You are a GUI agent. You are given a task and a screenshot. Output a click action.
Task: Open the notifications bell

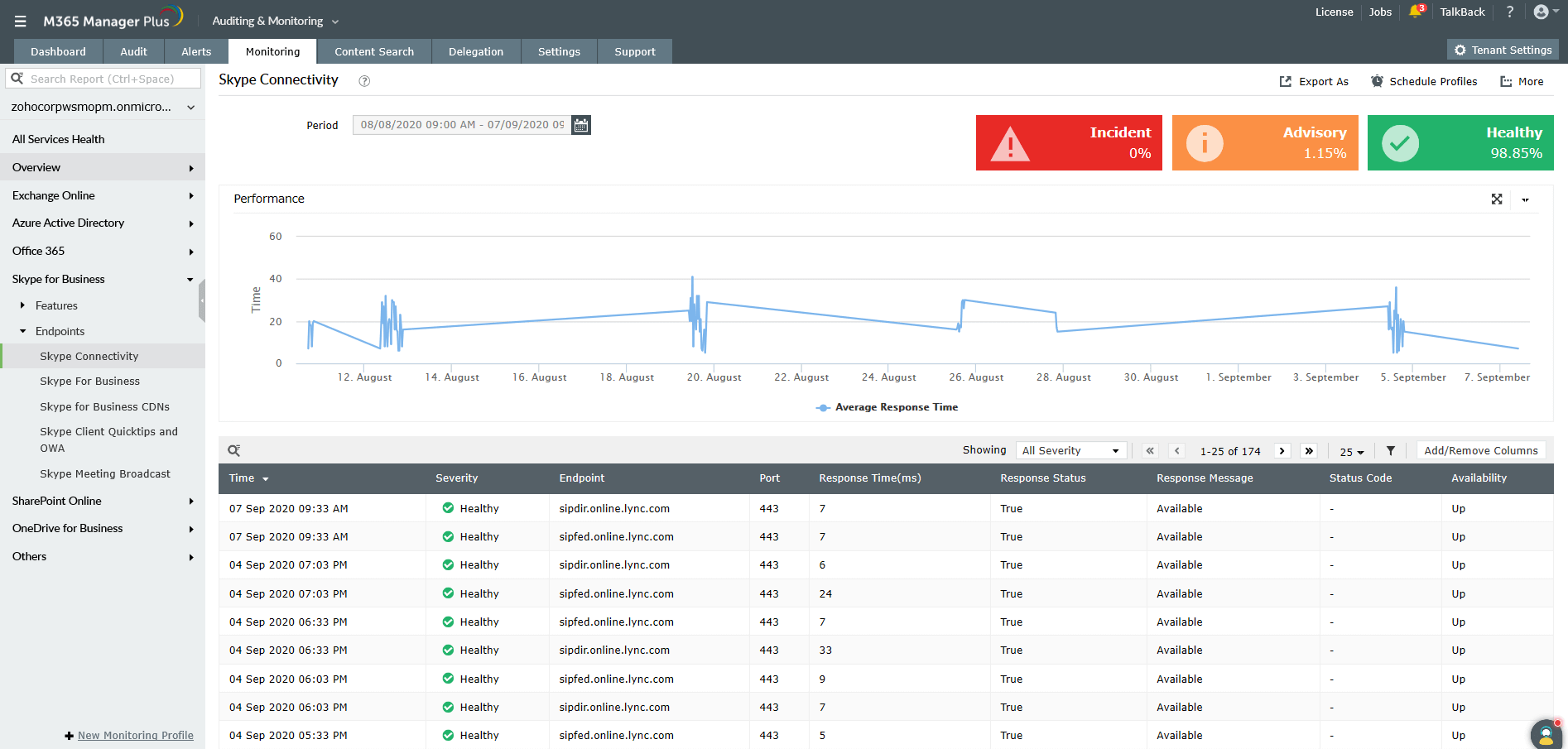click(1416, 12)
